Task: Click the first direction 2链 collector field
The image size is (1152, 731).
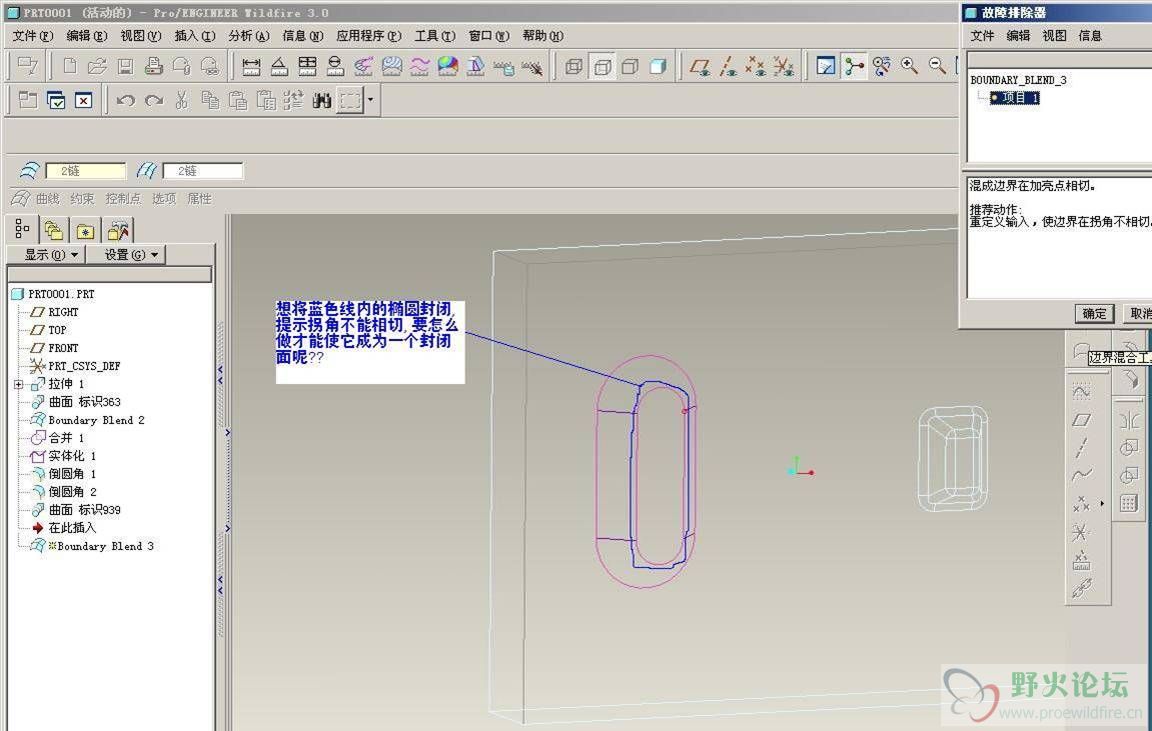Action: pyautogui.click(x=86, y=171)
